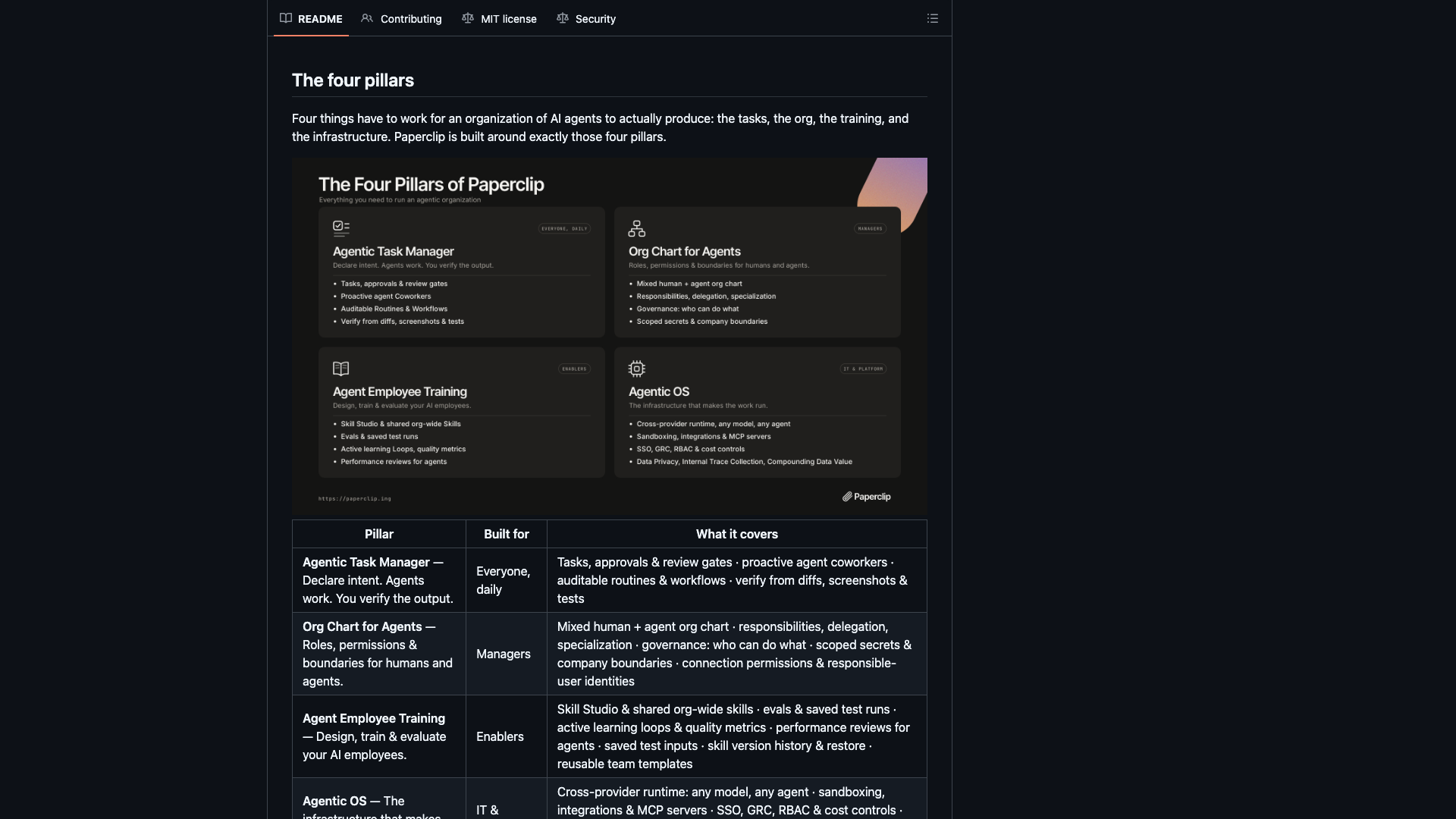Click the 'MANAGERS' badge in the image
Screen dimensions: 1456x819
point(870,228)
